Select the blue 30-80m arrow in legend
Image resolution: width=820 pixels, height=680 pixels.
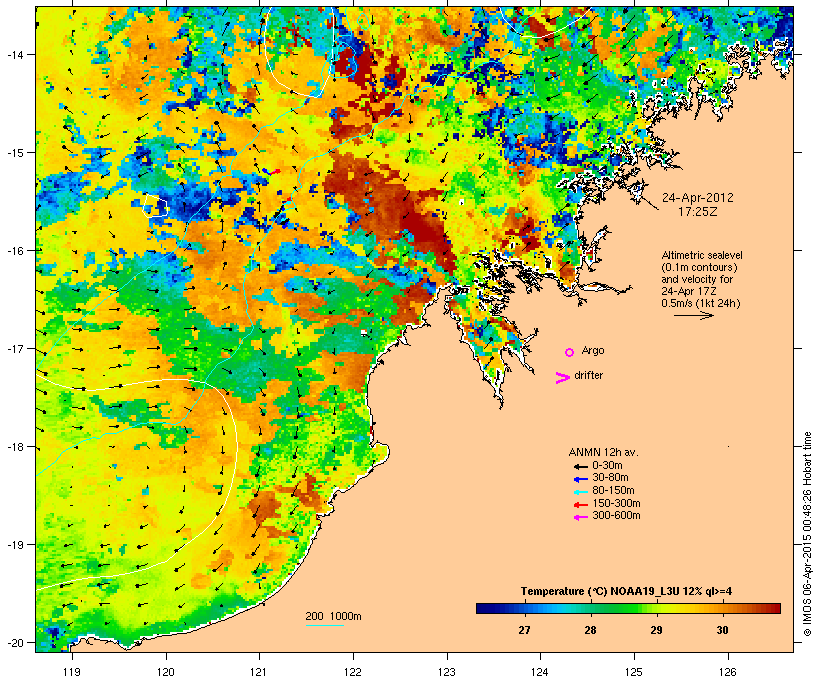[581, 479]
